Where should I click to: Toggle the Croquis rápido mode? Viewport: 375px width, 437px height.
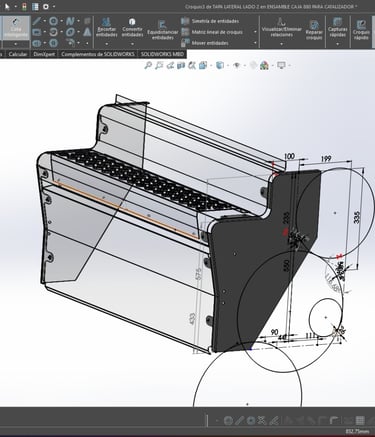pyautogui.click(x=361, y=29)
